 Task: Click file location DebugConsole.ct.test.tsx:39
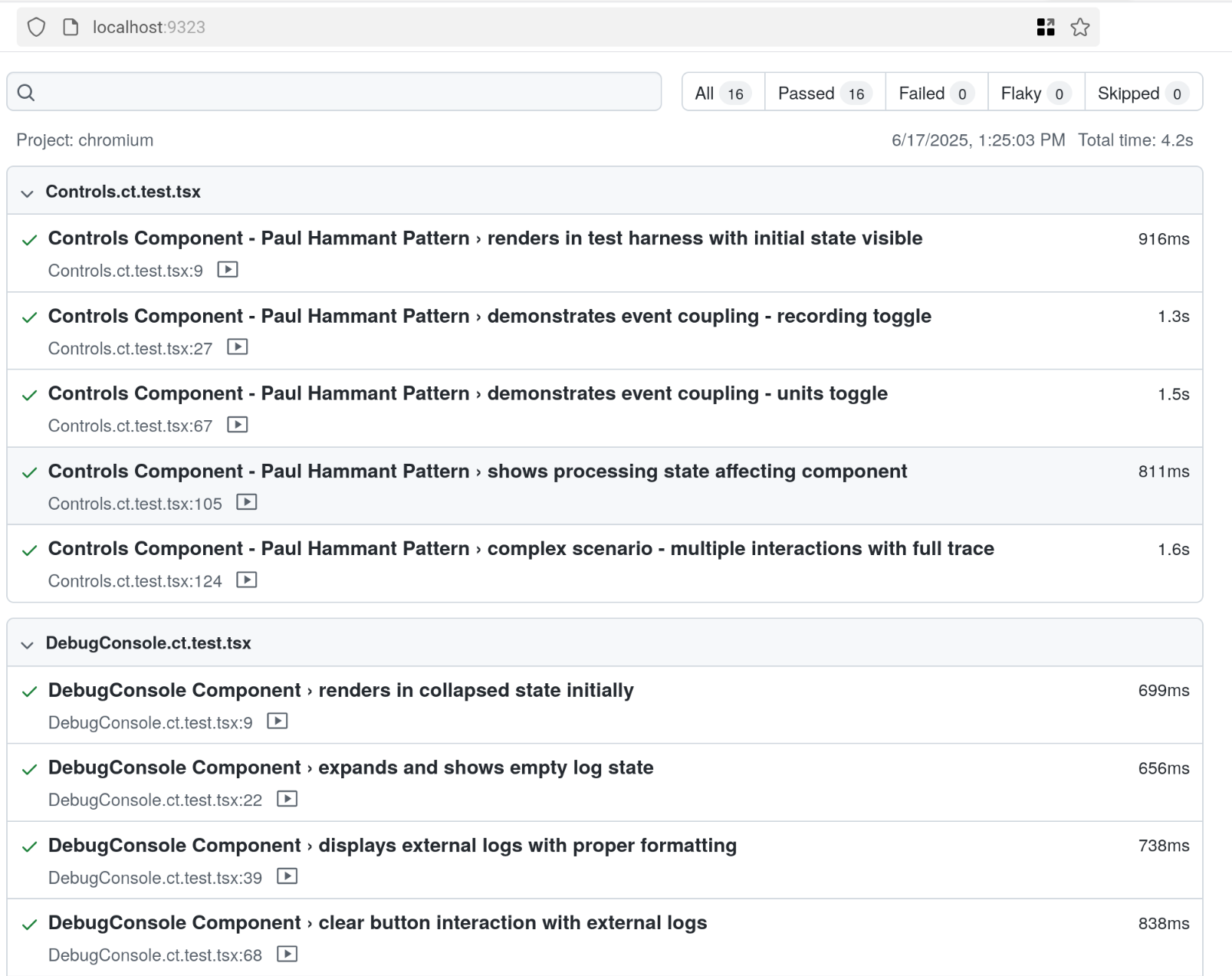[x=155, y=878]
